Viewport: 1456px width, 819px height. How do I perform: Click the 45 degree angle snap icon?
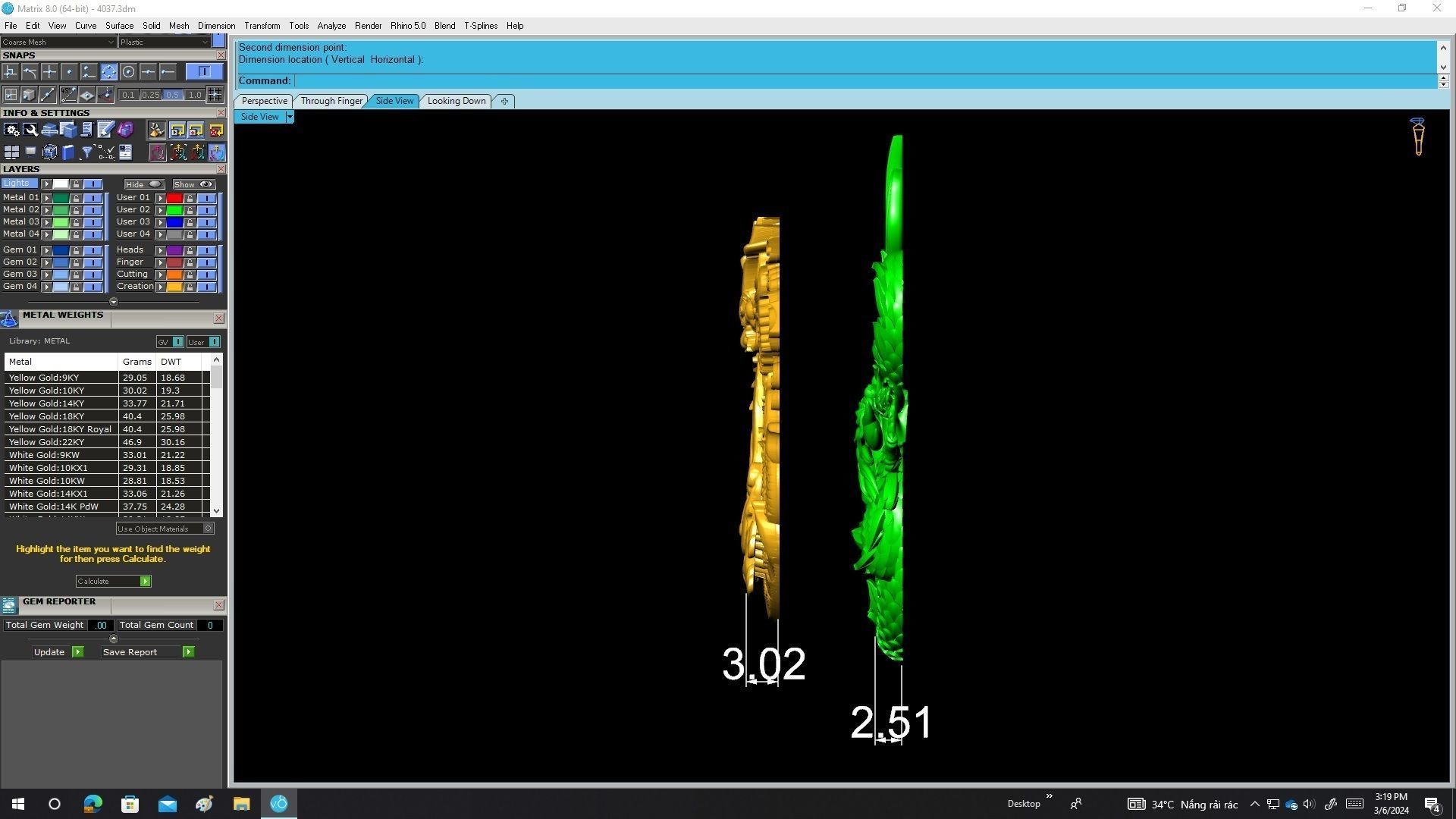(x=68, y=95)
